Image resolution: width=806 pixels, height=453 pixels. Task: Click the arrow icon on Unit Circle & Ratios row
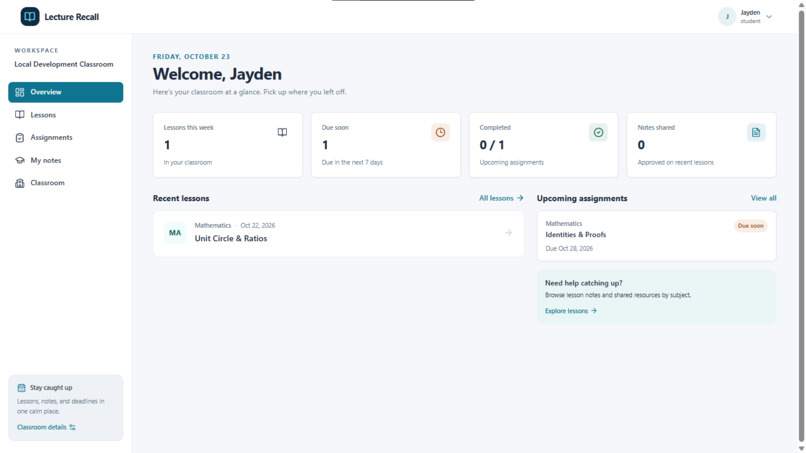[x=508, y=233]
